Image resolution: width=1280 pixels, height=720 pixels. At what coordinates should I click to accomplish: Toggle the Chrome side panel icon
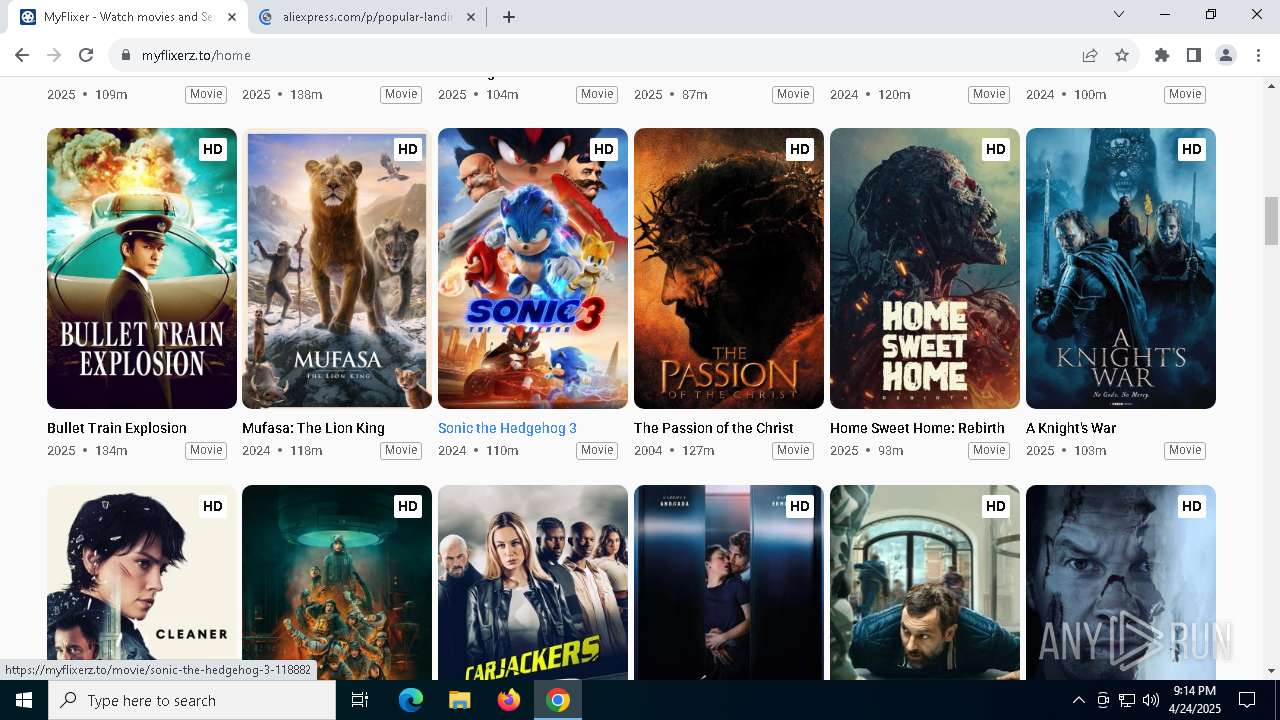(x=1194, y=55)
